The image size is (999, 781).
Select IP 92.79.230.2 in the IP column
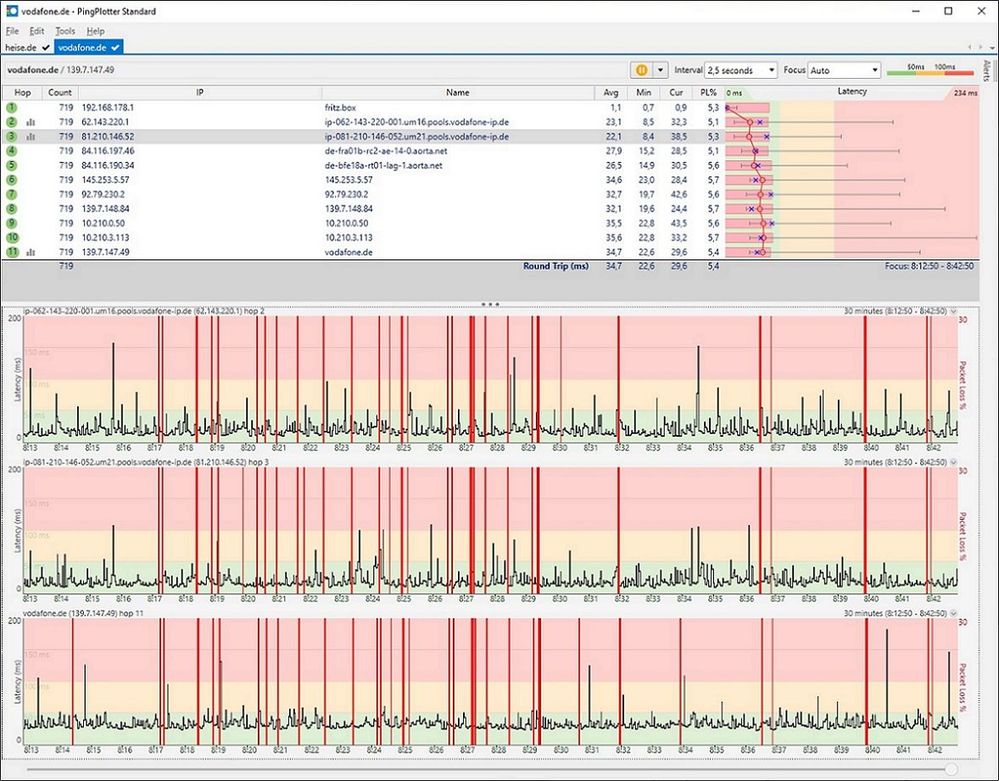[103, 194]
